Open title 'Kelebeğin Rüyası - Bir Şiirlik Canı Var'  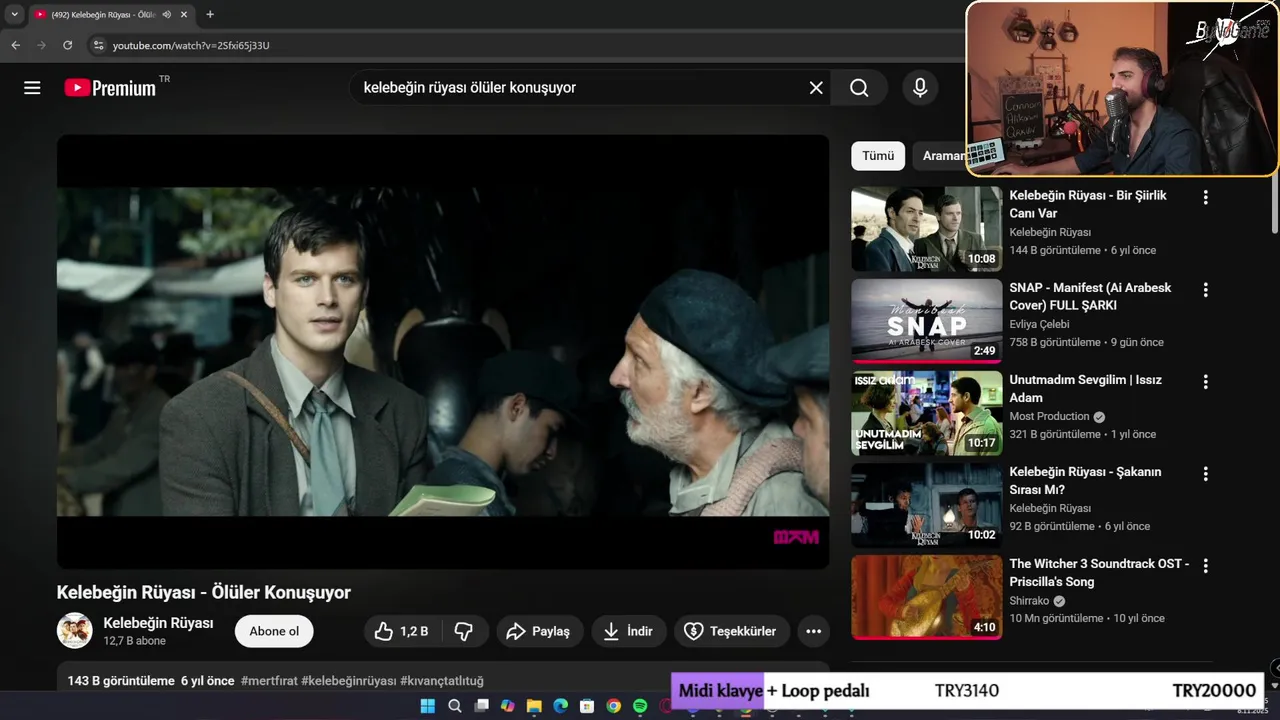(1088, 204)
